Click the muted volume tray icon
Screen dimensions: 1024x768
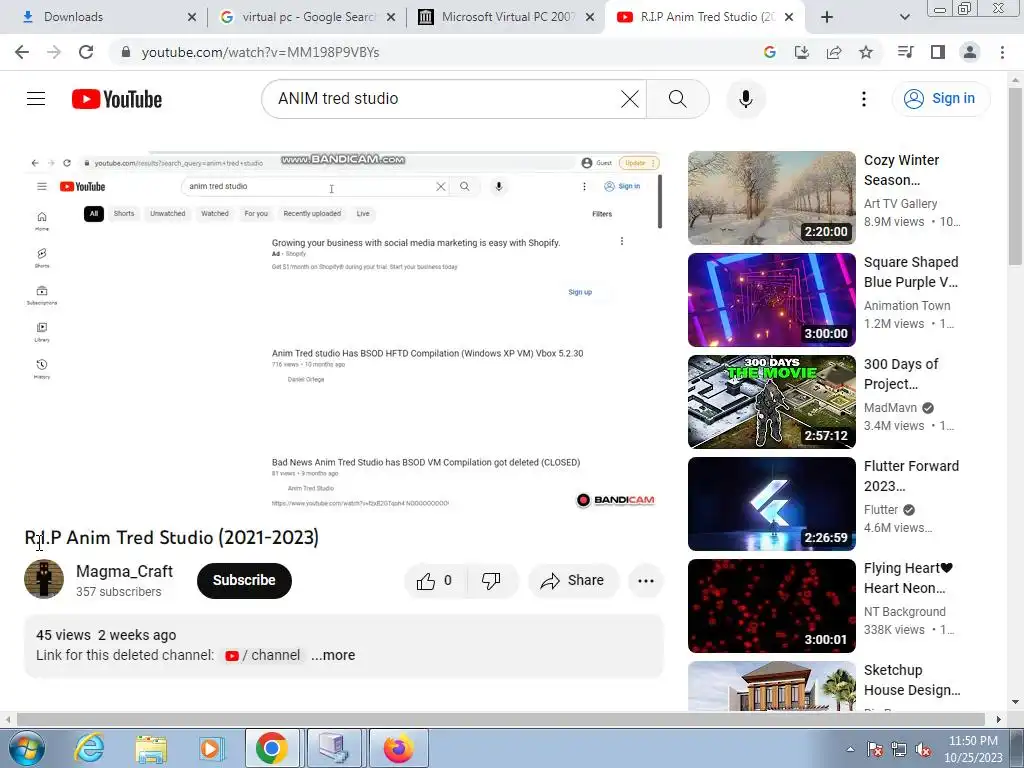(x=923, y=749)
